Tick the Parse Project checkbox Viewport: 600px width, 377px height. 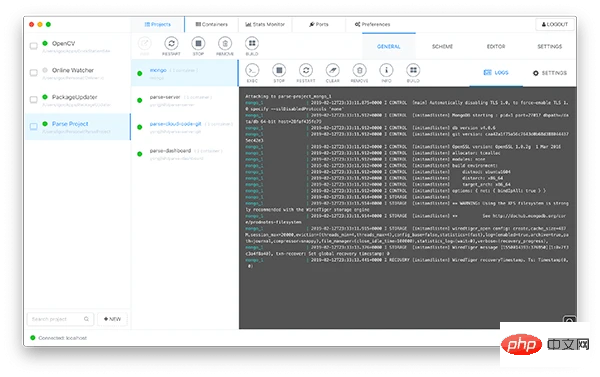click(34, 126)
